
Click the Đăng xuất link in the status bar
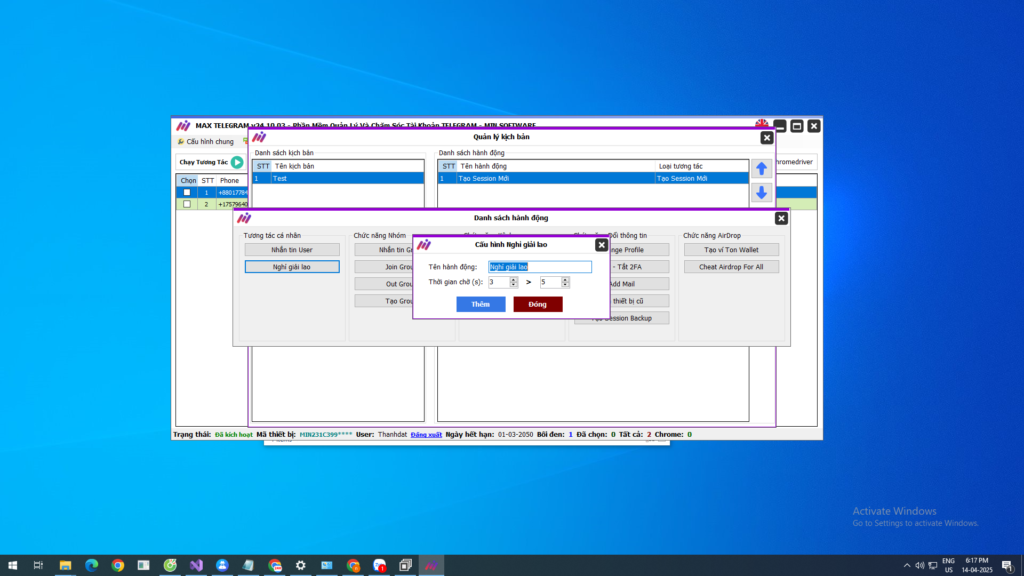(x=426, y=435)
